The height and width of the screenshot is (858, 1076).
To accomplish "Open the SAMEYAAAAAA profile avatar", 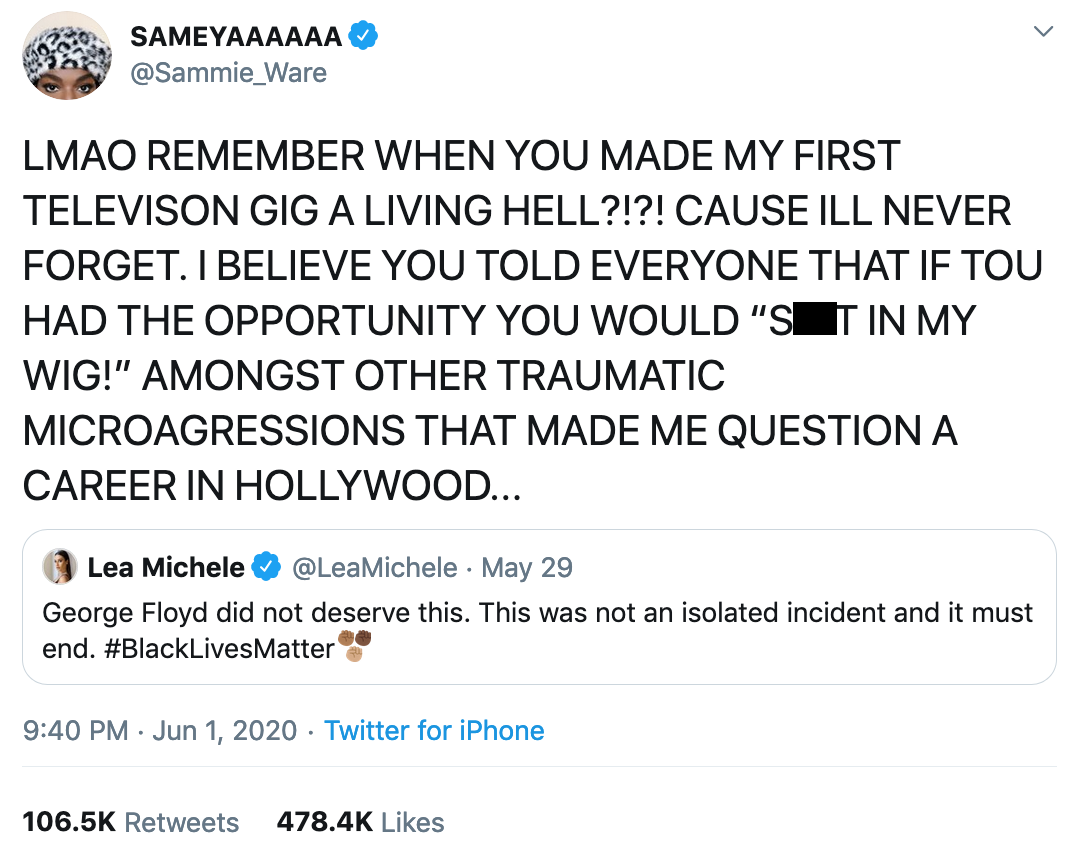I will [65, 56].
